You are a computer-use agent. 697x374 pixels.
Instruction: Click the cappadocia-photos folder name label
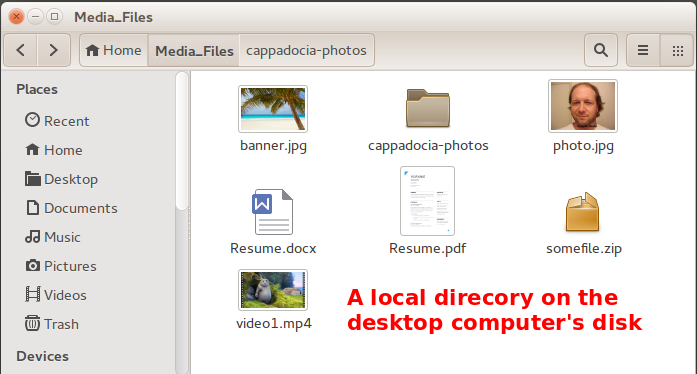click(428, 146)
